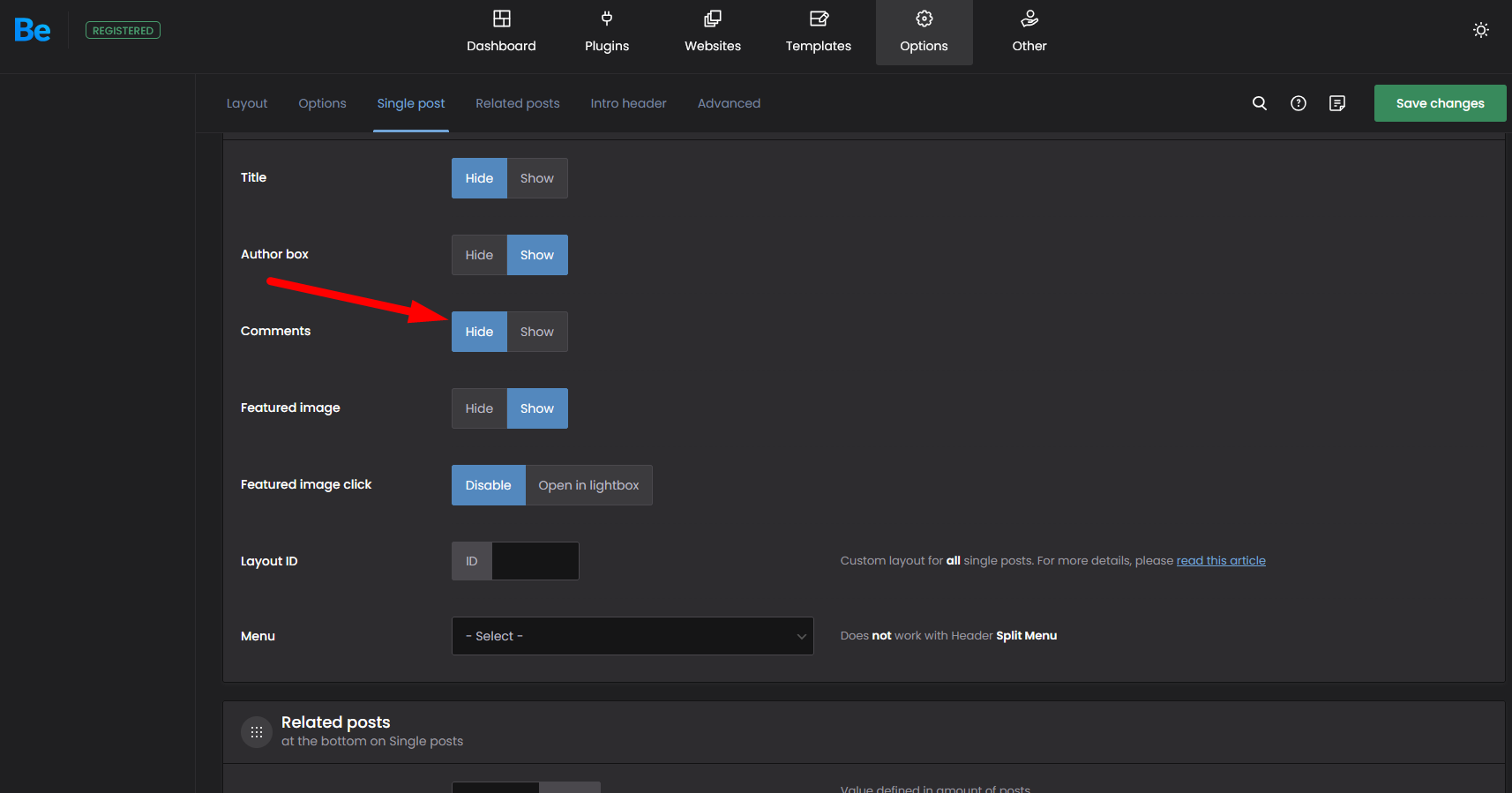
Task: Open the notes icon beside Save changes
Action: (1337, 103)
